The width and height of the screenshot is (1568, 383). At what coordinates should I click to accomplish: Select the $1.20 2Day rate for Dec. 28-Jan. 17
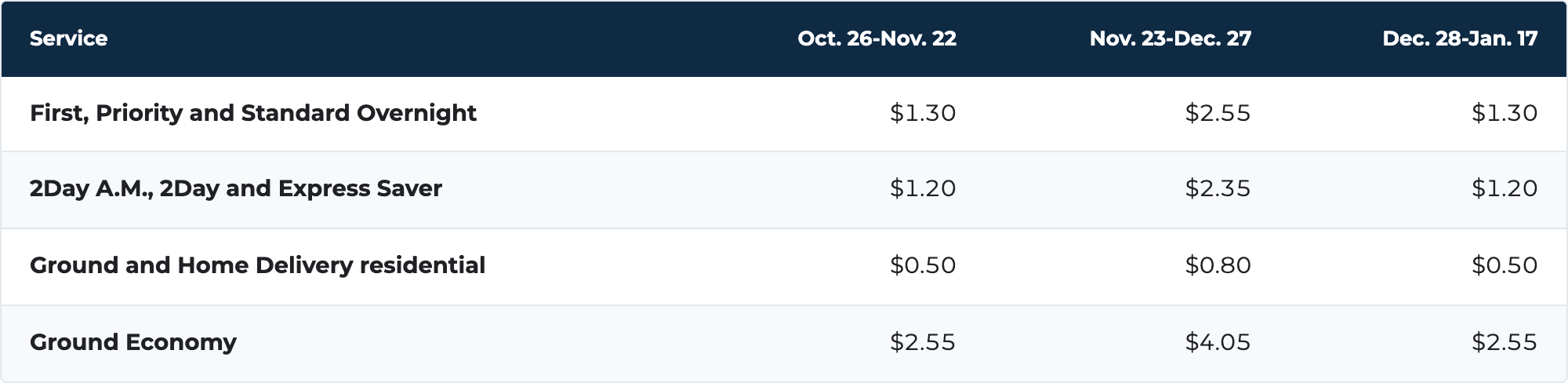1504,189
